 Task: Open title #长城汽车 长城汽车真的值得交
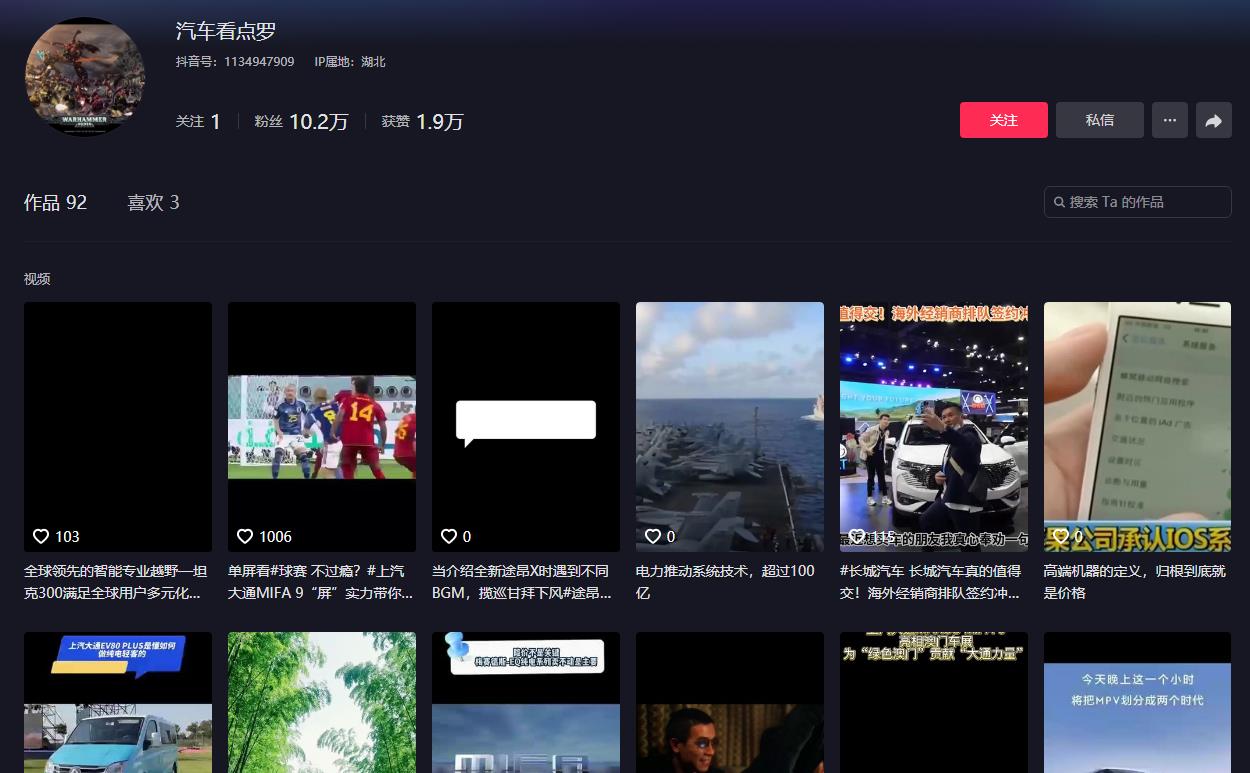pos(931,582)
